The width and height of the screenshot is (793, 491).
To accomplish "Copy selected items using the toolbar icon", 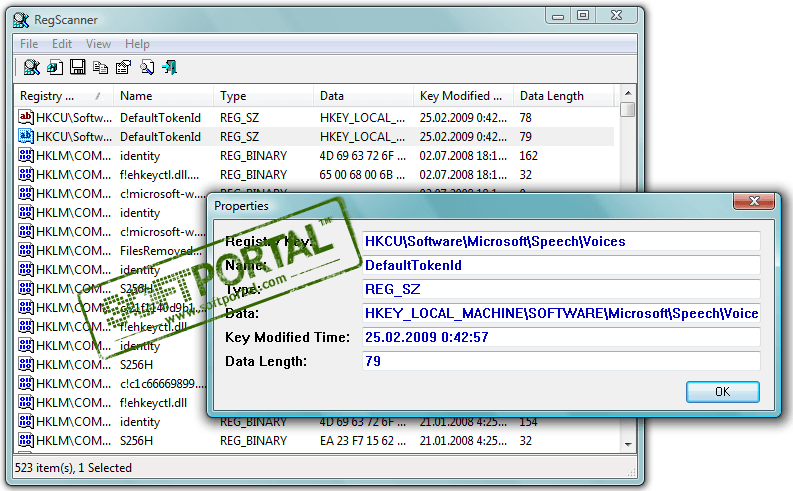I will tap(101, 67).
